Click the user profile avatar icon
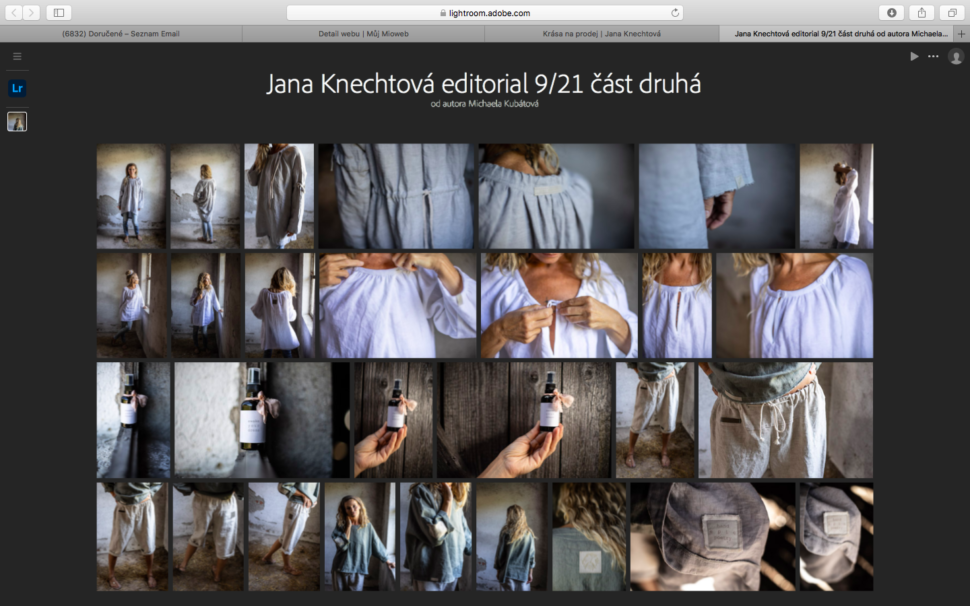This screenshot has width=970, height=606. pyautogui.click(x=955, y=57)
